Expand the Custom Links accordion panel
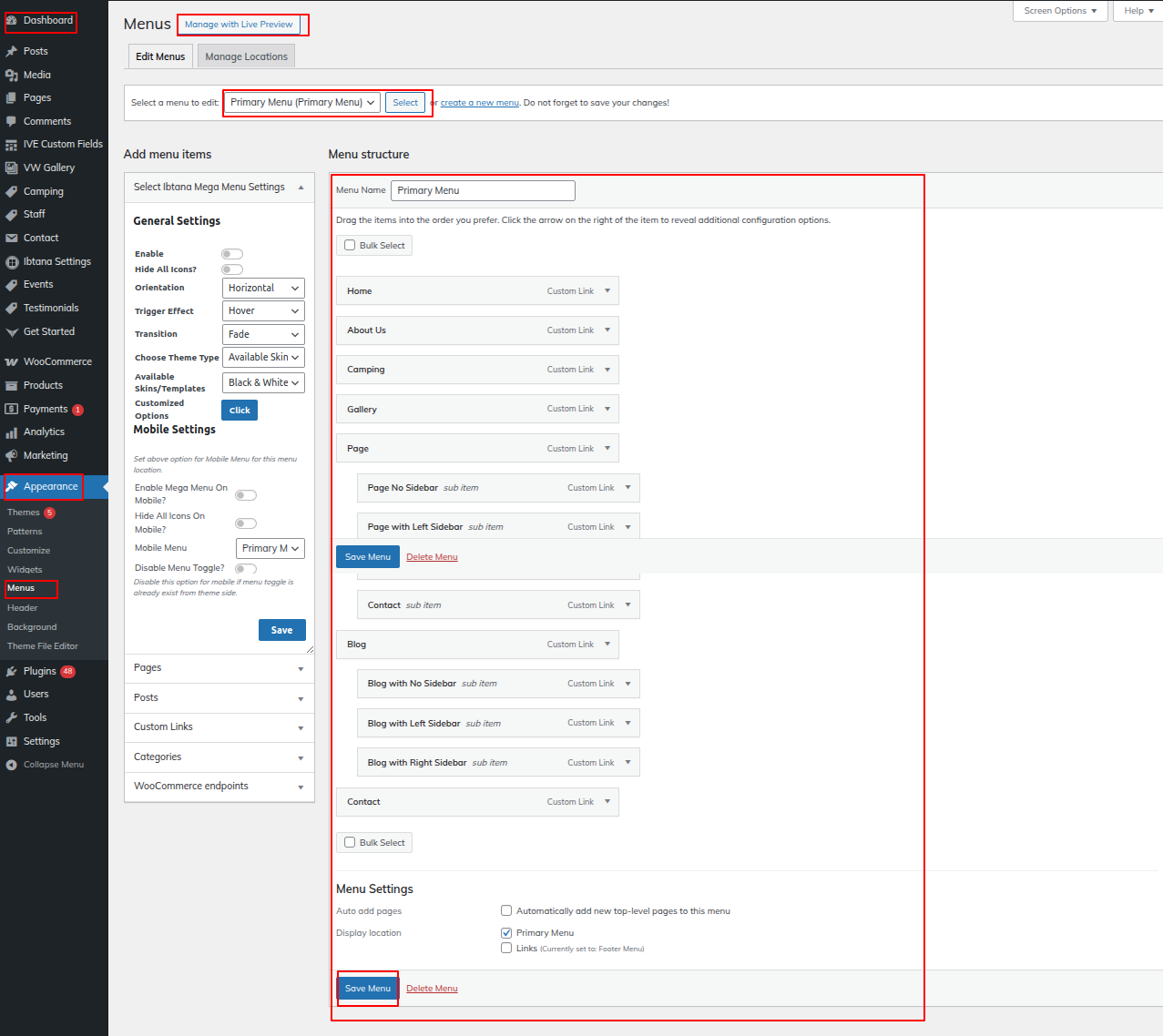1163x1036 pixels. click(x=219, y=727)
